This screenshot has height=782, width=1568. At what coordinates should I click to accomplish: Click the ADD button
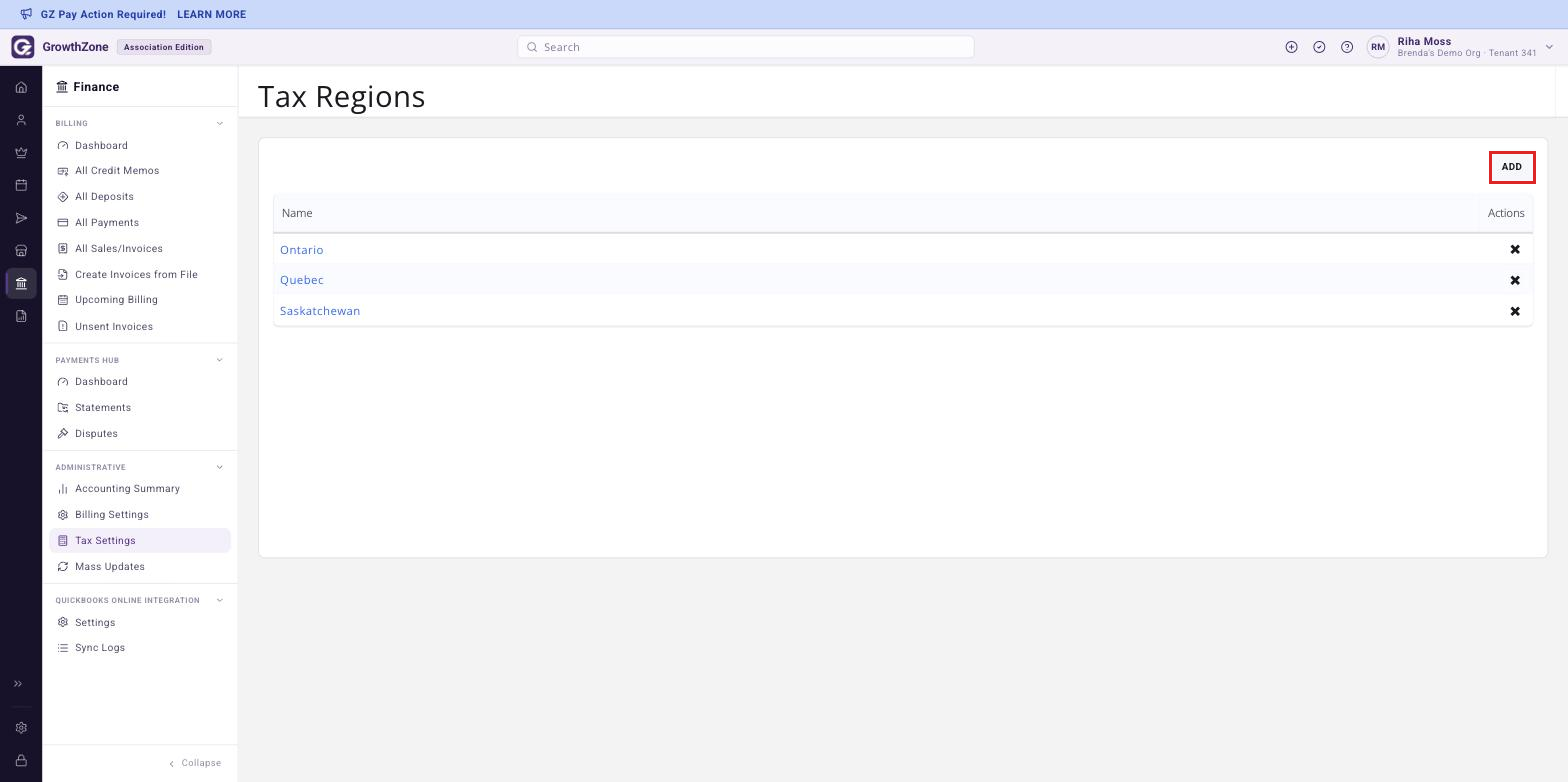pos(1512,167)
